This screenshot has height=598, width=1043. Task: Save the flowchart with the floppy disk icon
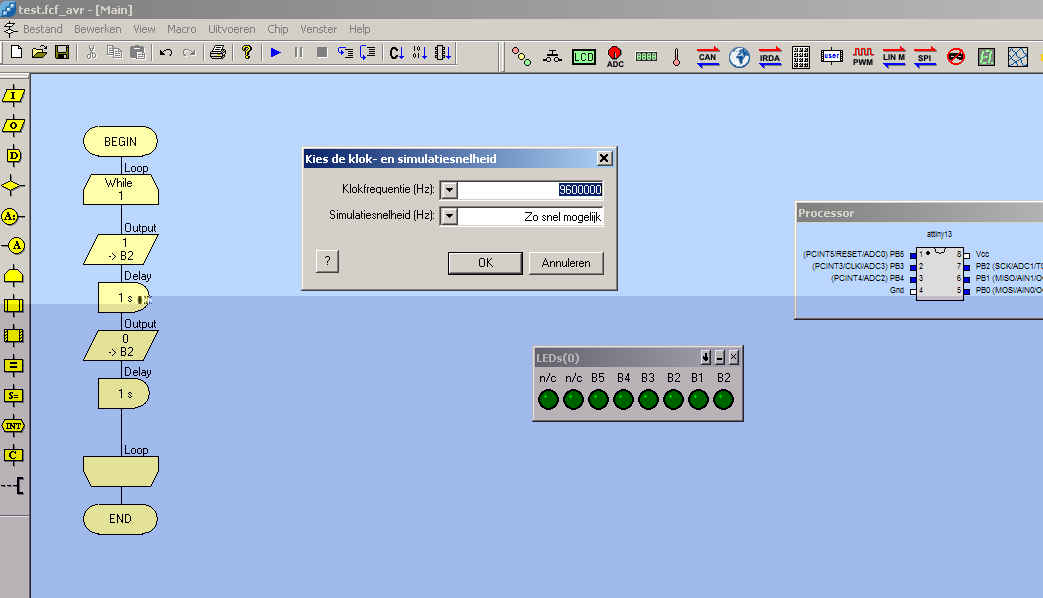62,53
